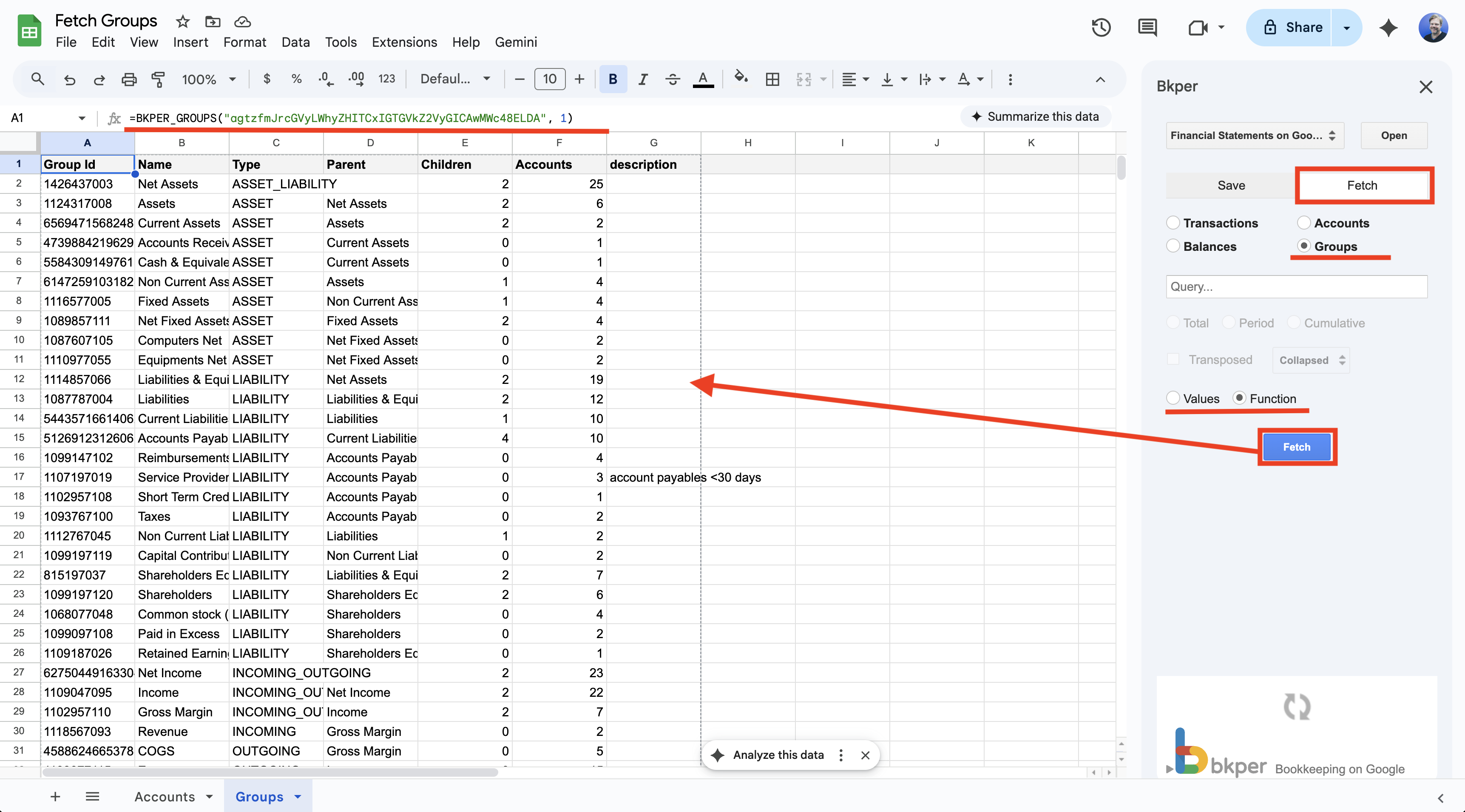Use the paint format tool
Viewport: 1465px width, 812px height.
158,79
